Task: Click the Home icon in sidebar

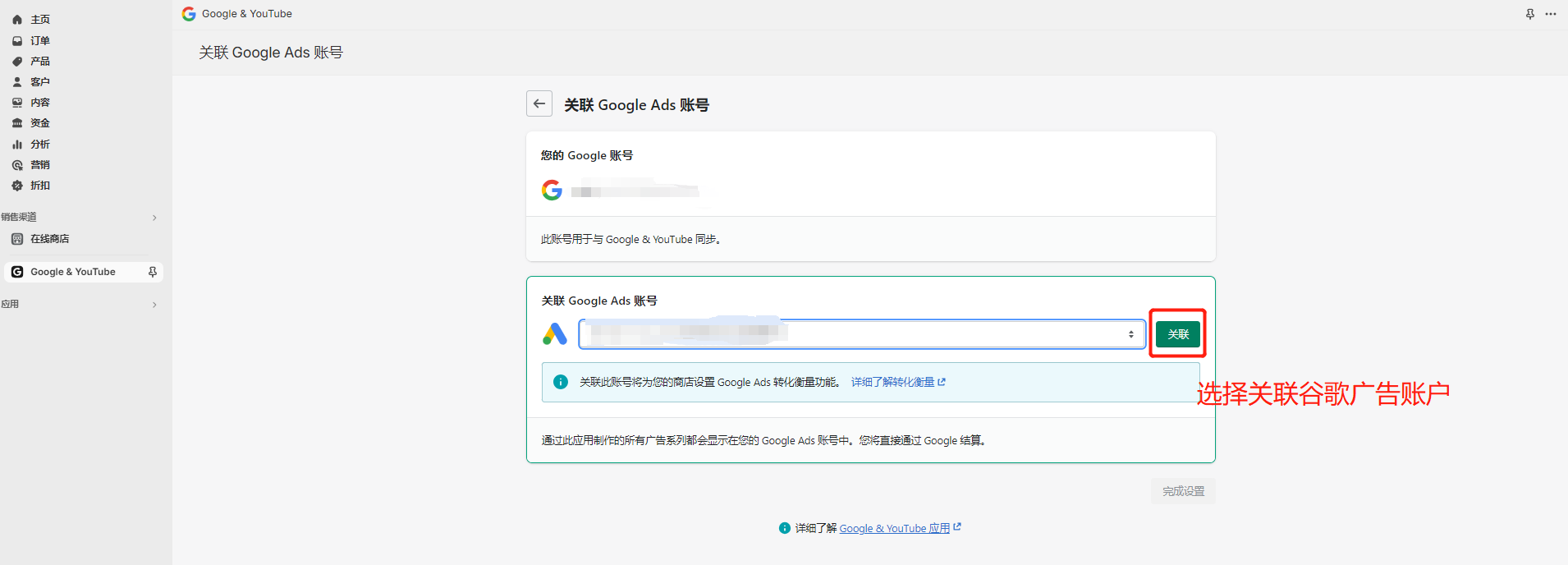Action: coord(17,20)
